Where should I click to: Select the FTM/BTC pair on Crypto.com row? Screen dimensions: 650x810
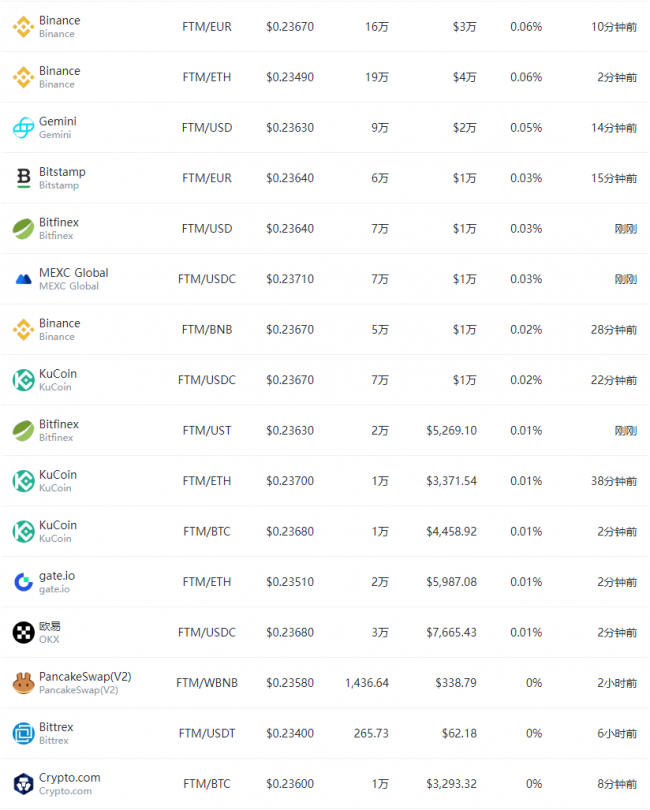click(x=207, y=784)
